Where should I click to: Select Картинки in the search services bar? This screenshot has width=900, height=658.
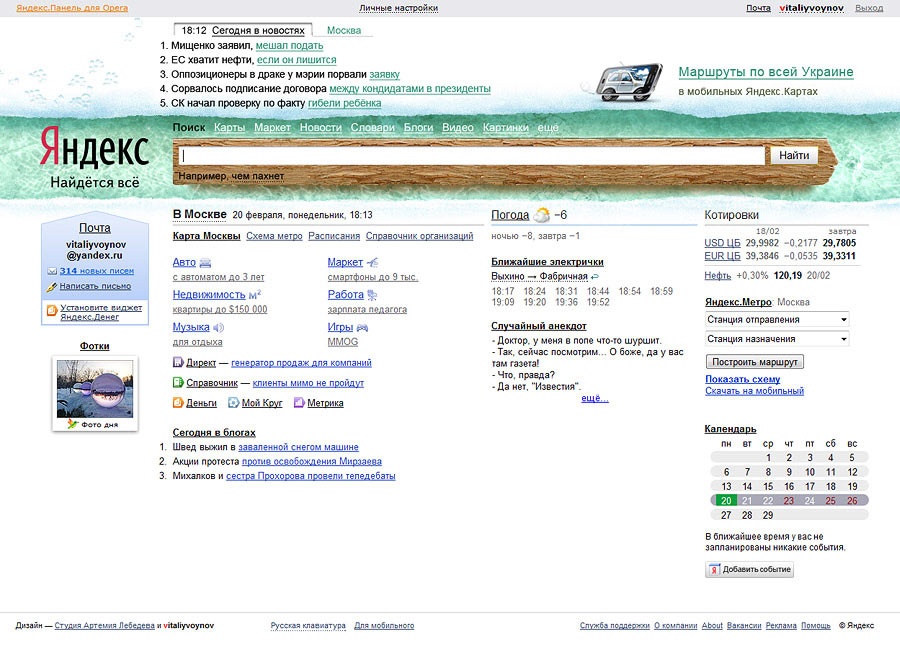point(505,128)
